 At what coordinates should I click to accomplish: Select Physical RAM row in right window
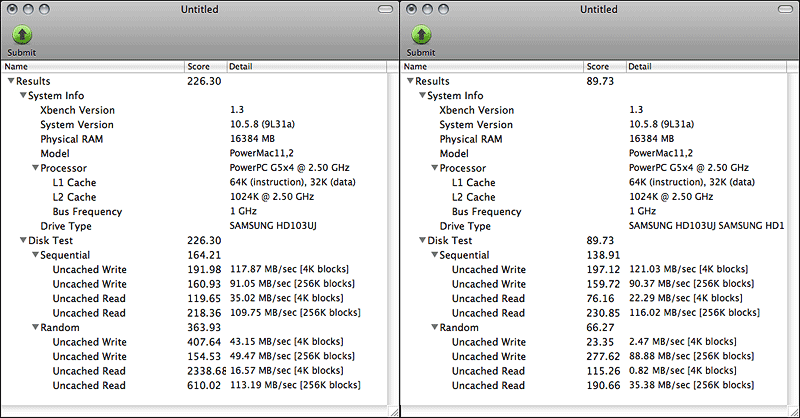click(472, 139)
